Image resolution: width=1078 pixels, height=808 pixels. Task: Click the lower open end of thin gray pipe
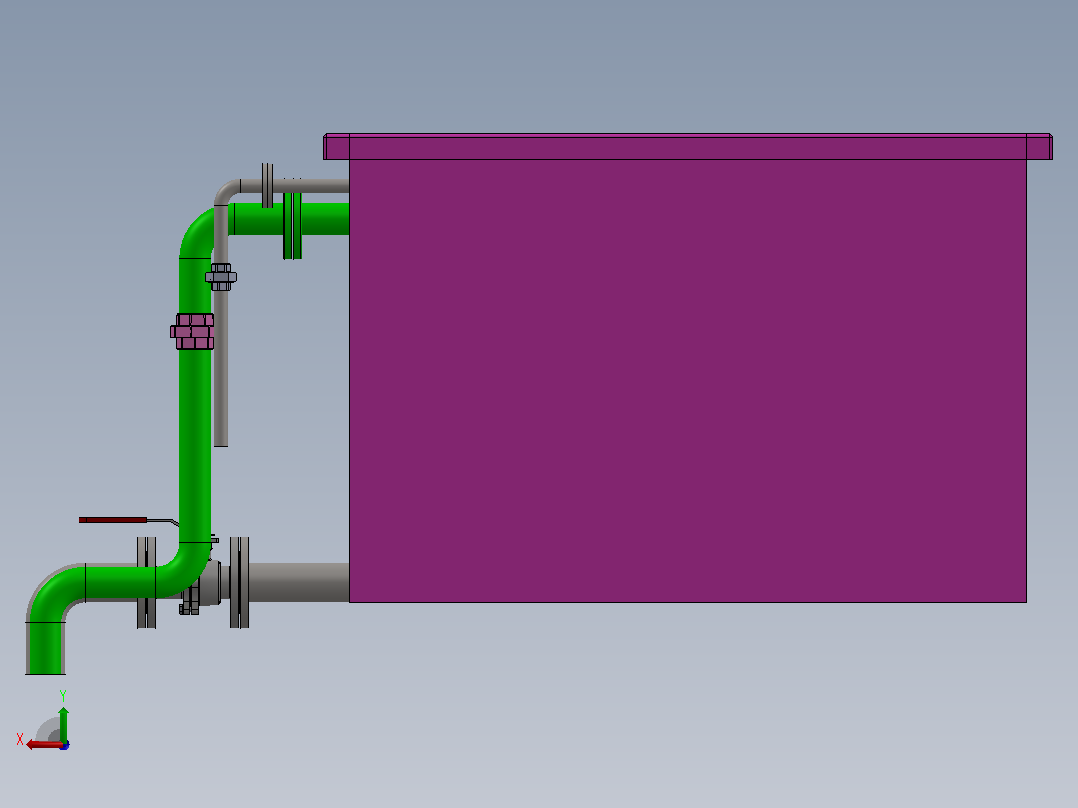(221, 443)
